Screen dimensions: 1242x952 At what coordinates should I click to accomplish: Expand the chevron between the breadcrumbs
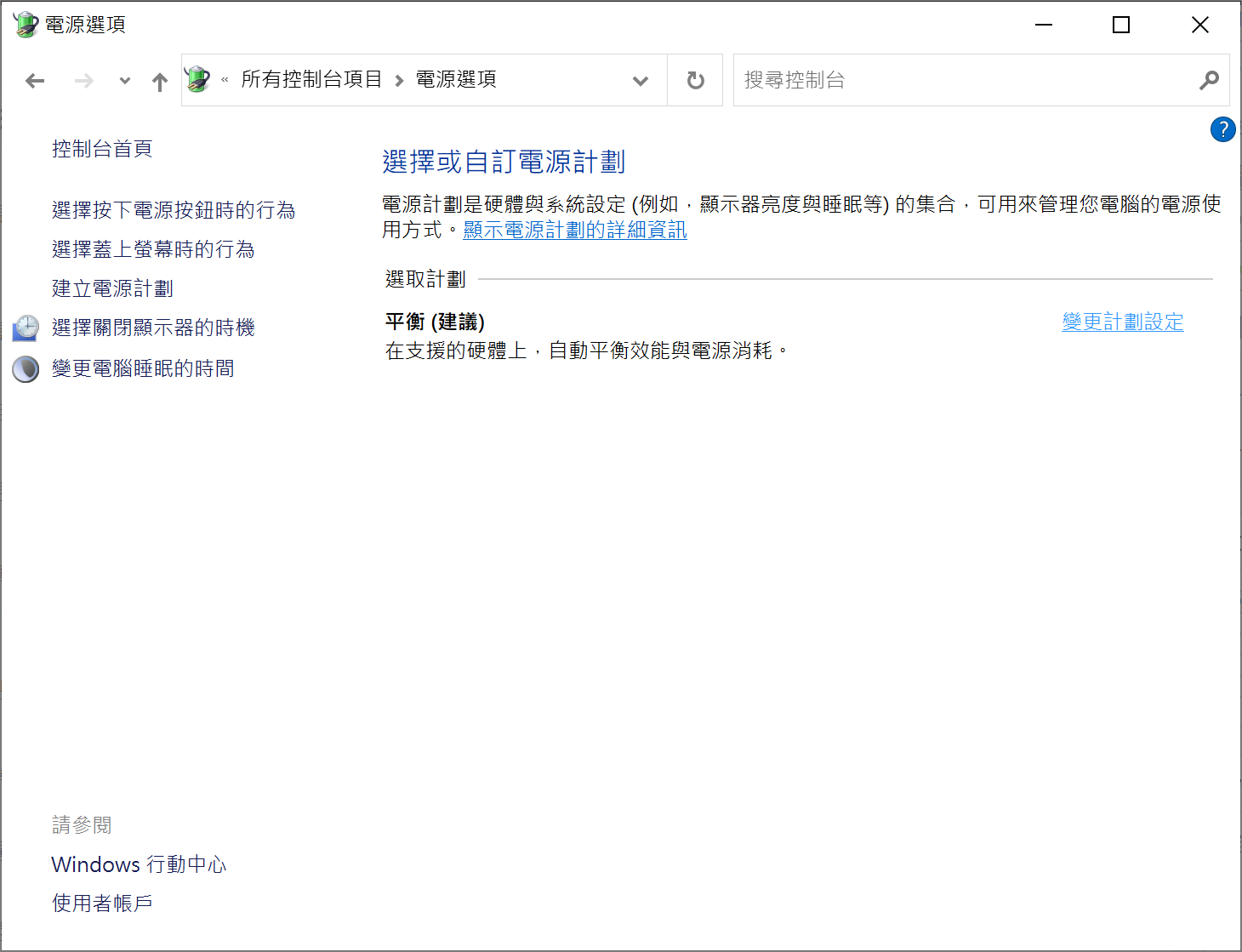(399, 81)
